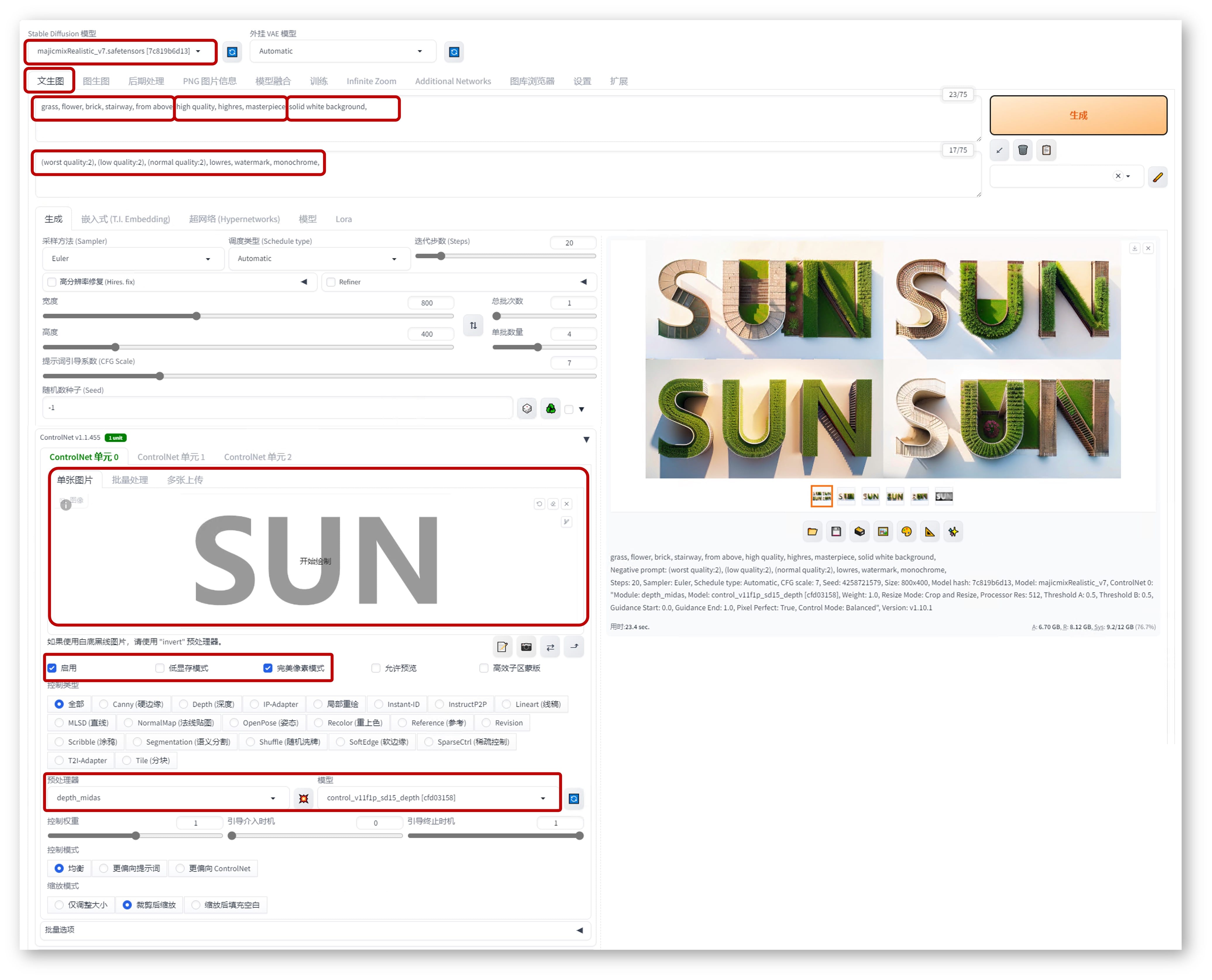Click the CFG Scale slider handle

pyautogui.click(x=160, y=376)
